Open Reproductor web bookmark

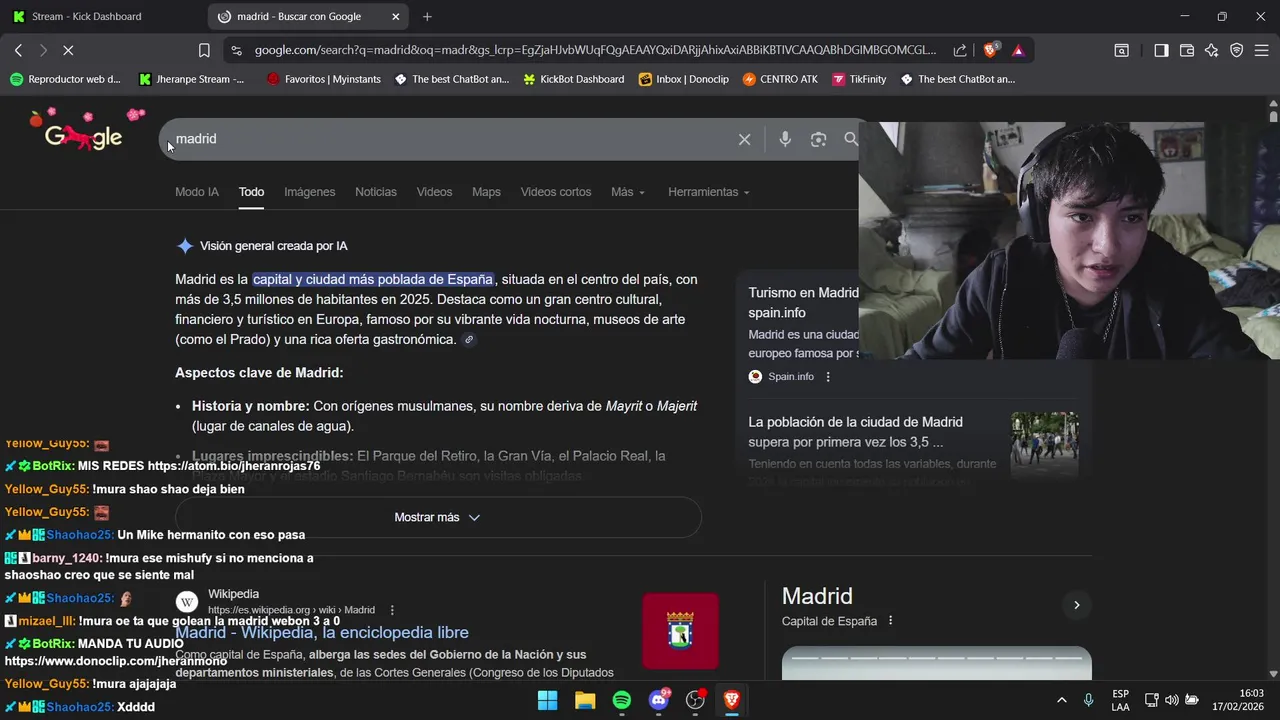click(66, 79)
